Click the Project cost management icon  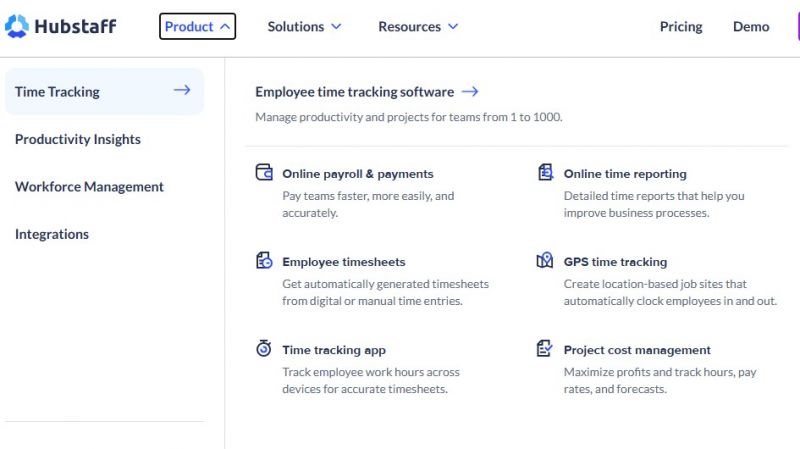click(545, 348)
